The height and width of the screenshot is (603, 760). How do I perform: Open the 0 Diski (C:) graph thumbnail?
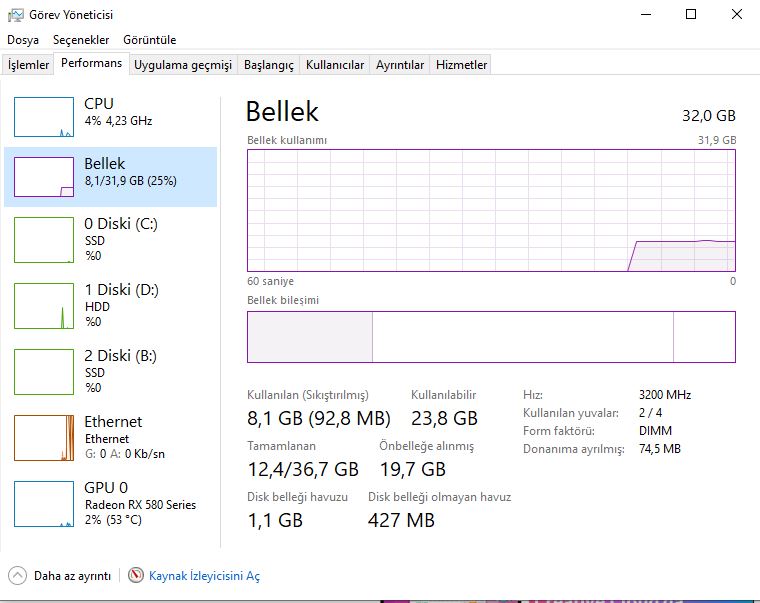click(44, 240)
